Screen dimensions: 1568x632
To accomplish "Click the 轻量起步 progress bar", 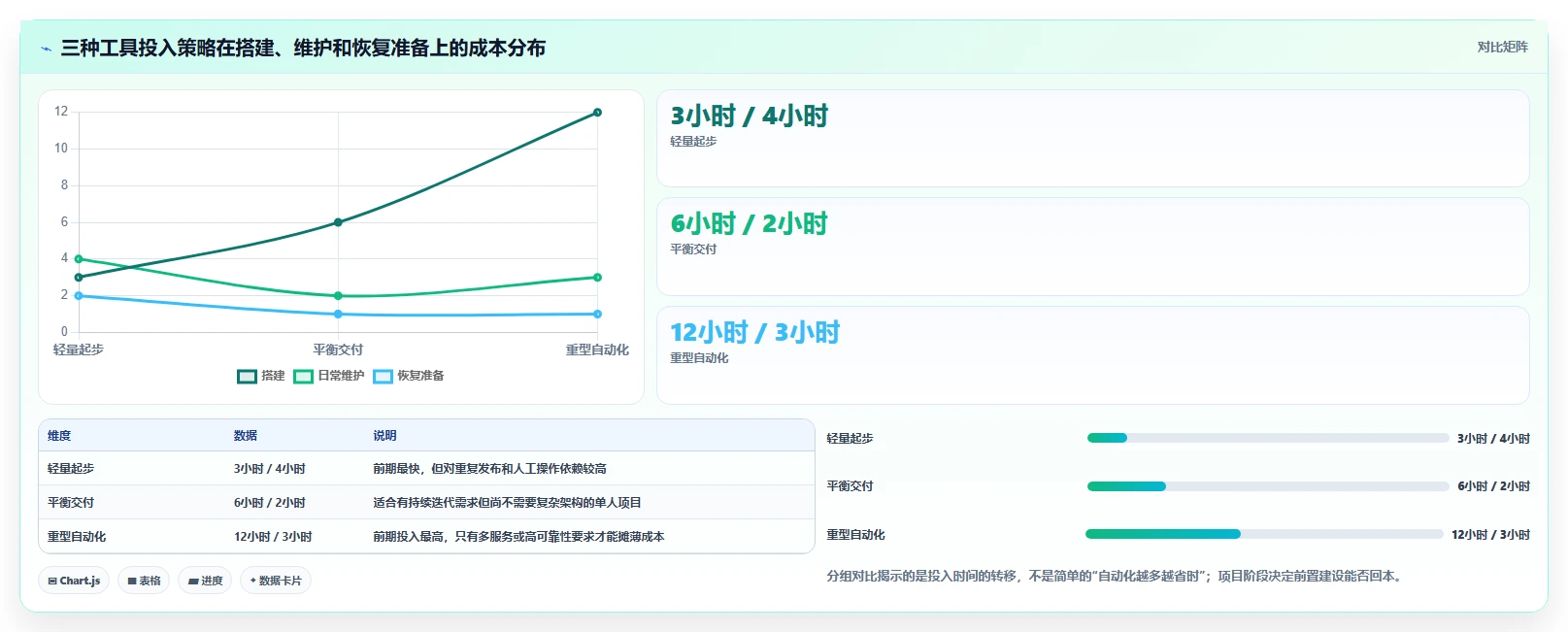I will [1267, 438].
